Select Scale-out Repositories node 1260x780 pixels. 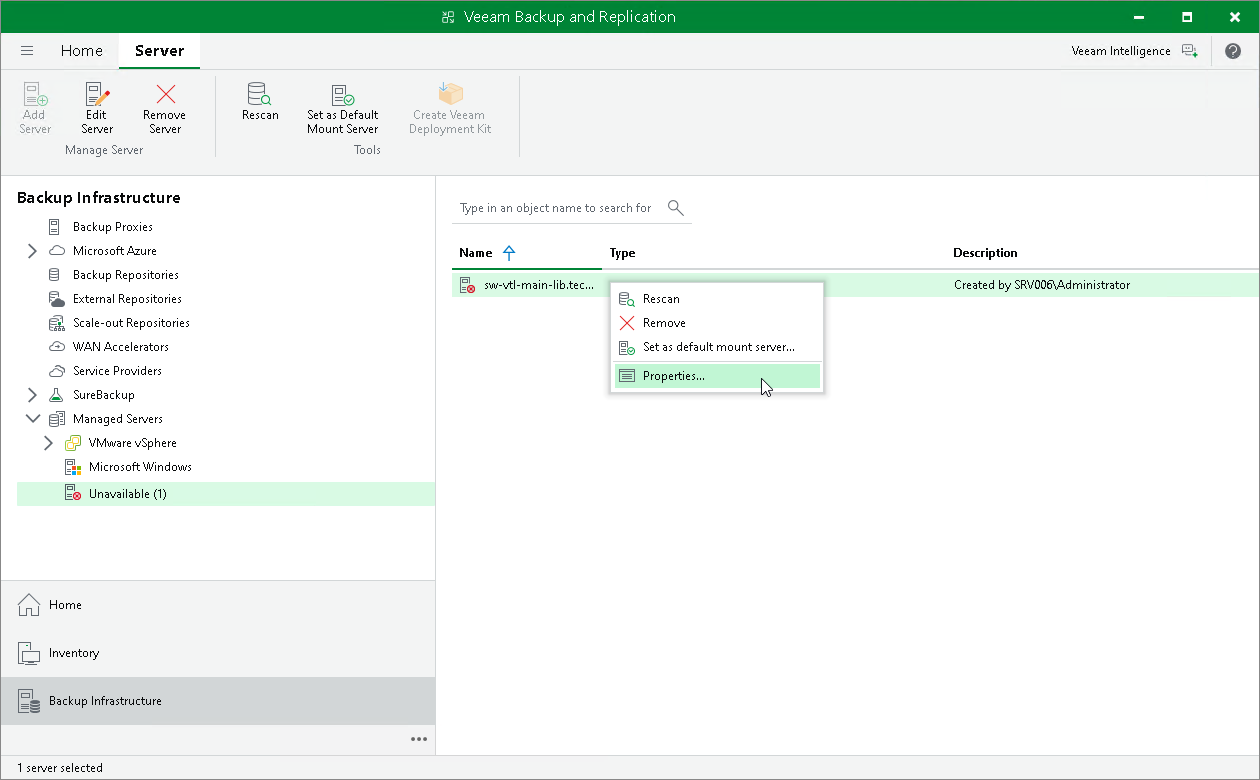[x=131, y=323]
